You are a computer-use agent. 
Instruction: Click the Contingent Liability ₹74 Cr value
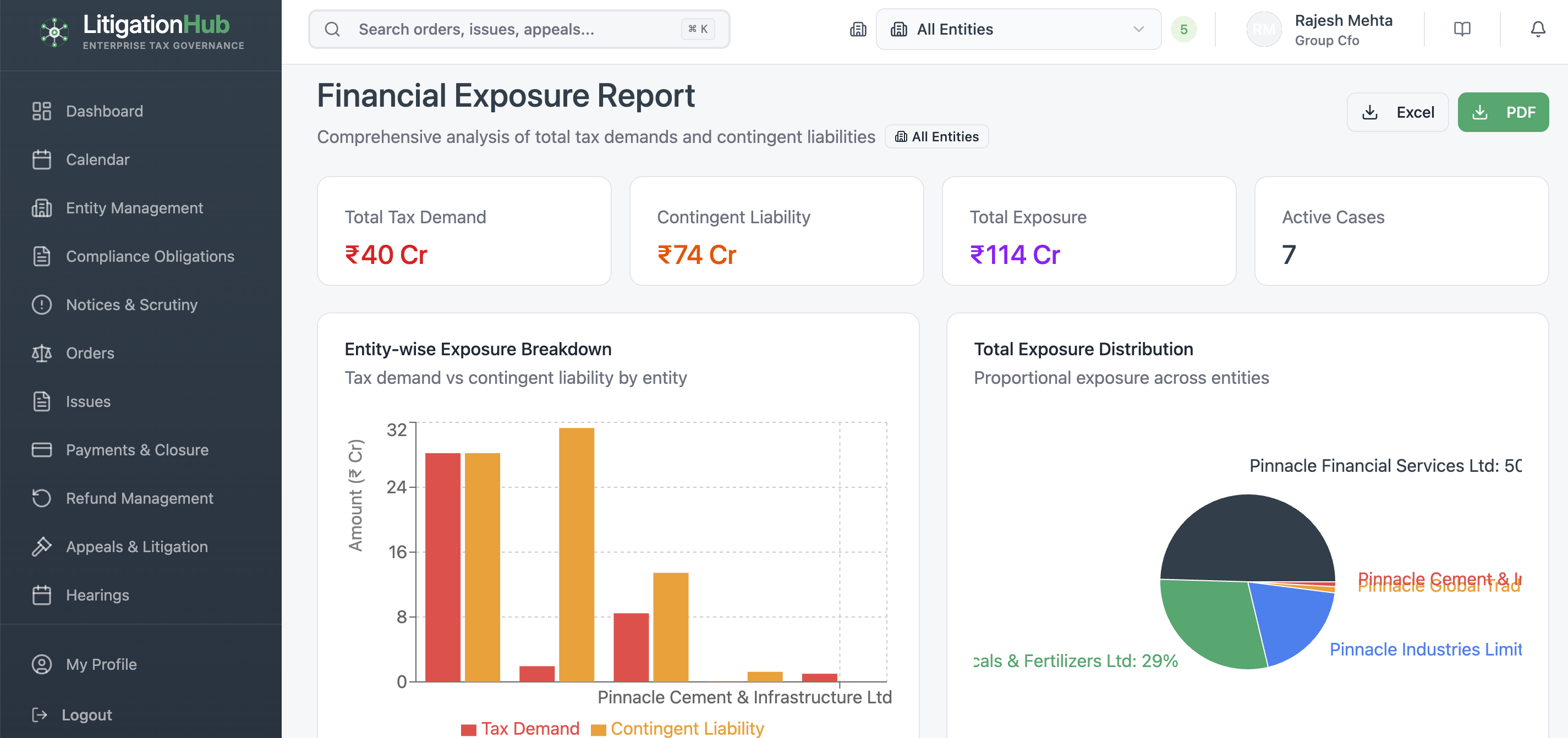(x=697, y=254)
